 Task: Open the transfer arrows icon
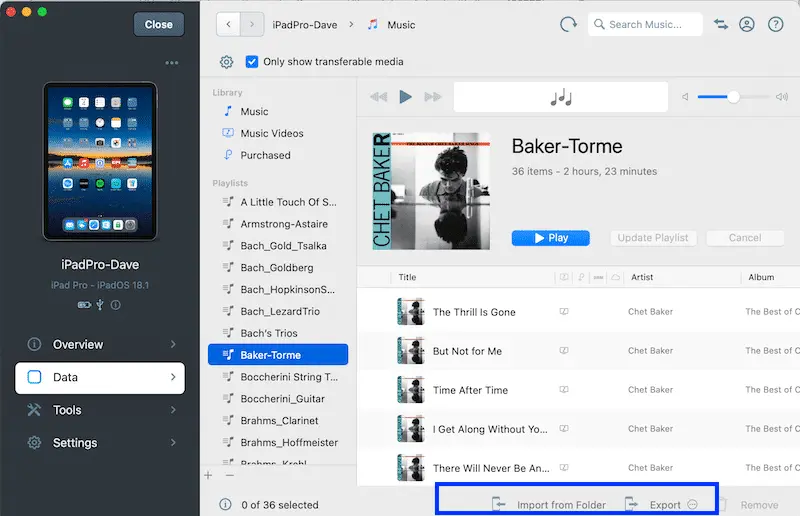click(720, 24)
